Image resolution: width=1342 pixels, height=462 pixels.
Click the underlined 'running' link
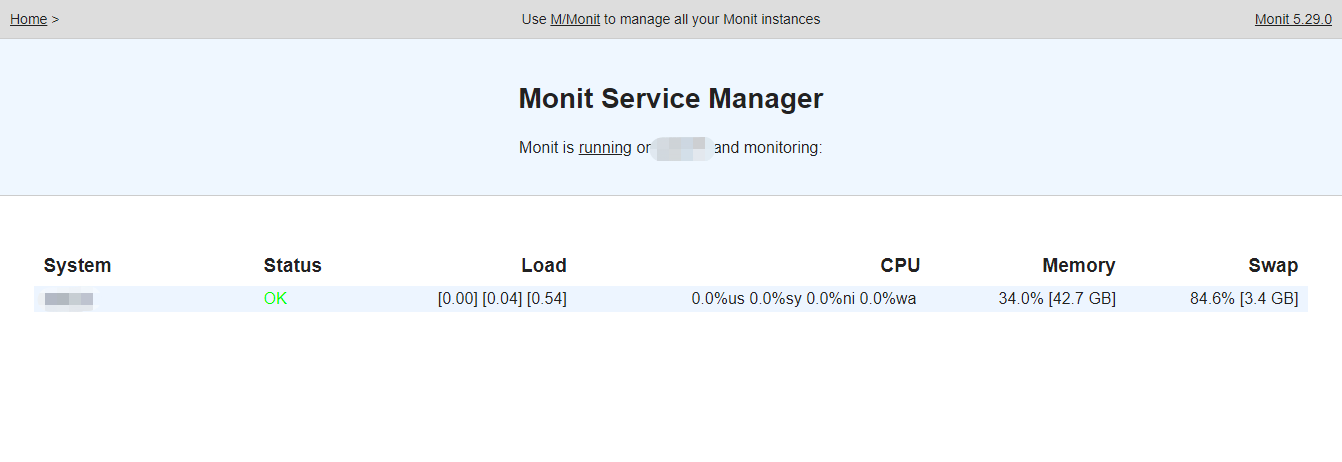point(605,148)
